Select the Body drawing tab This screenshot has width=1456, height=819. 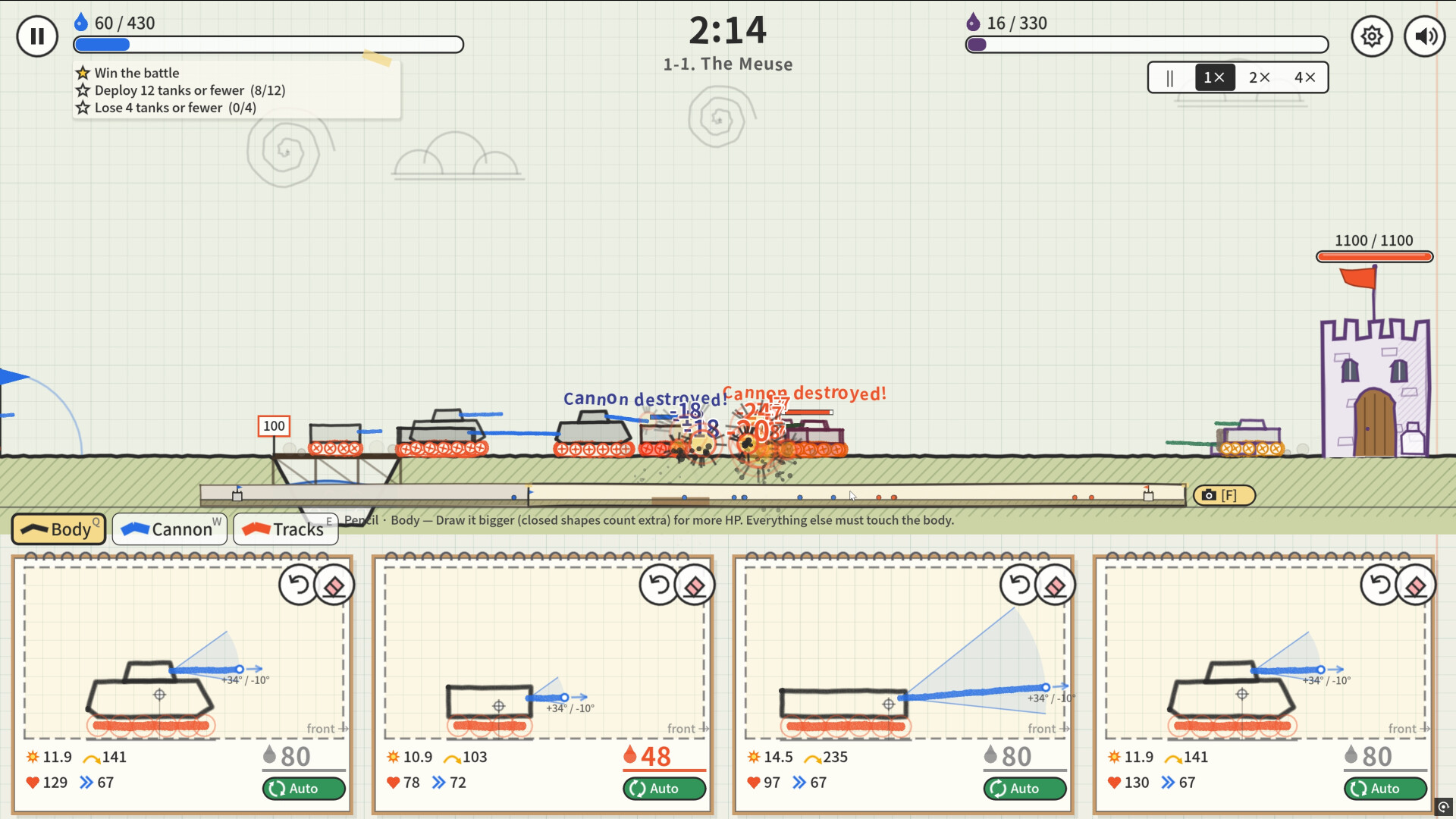[x=58, y=529]
